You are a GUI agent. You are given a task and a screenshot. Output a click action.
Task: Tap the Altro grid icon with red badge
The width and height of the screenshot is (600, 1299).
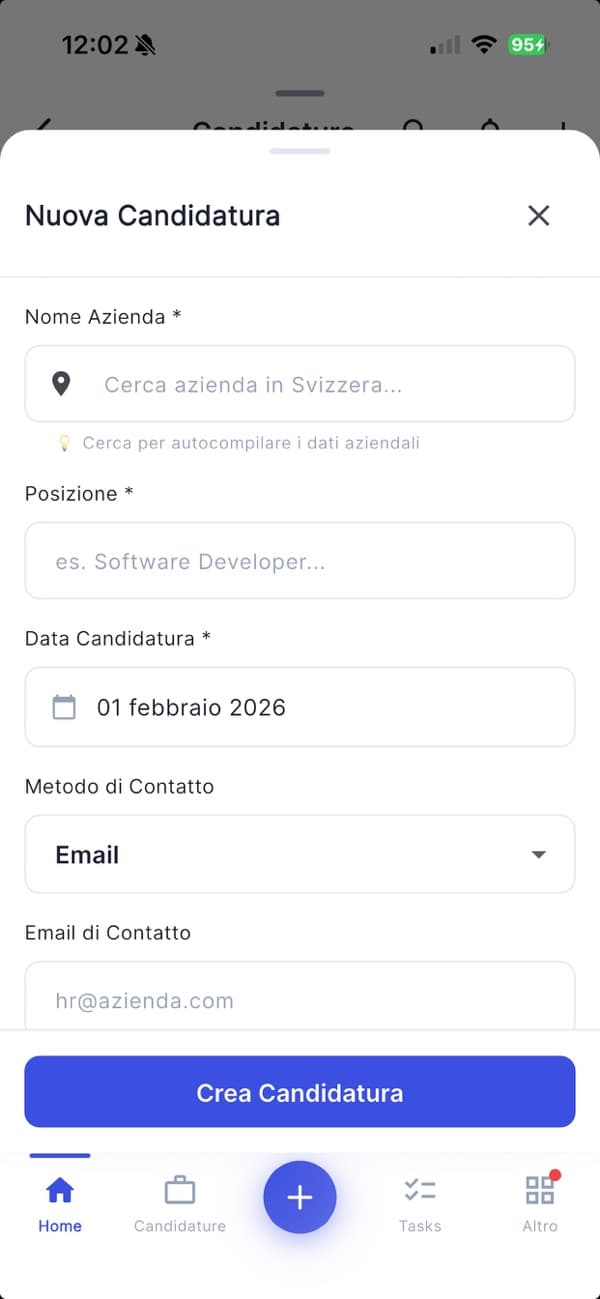pos(540,1190)
